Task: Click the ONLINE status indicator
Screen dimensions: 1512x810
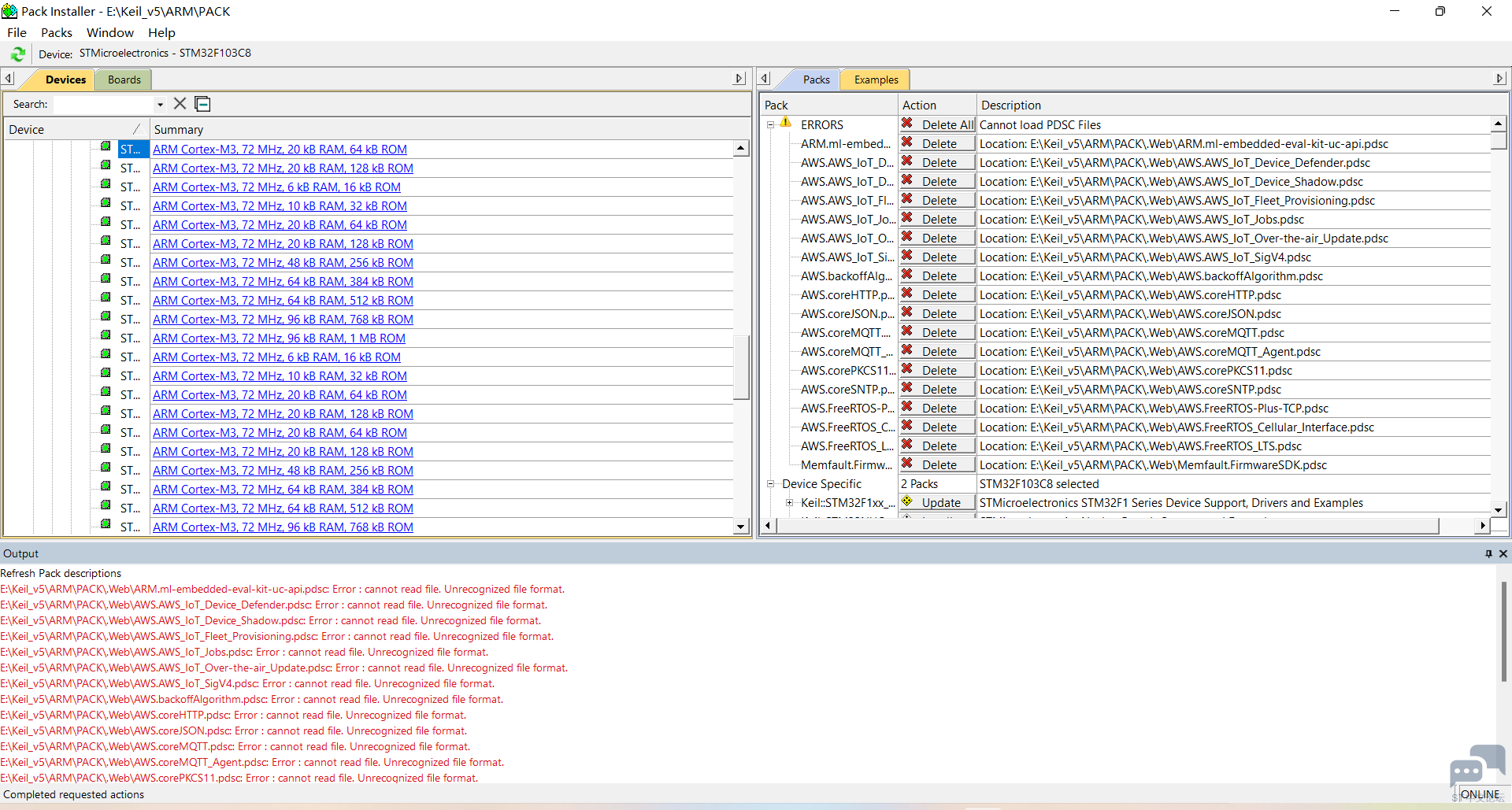Action: point(1480,794)
